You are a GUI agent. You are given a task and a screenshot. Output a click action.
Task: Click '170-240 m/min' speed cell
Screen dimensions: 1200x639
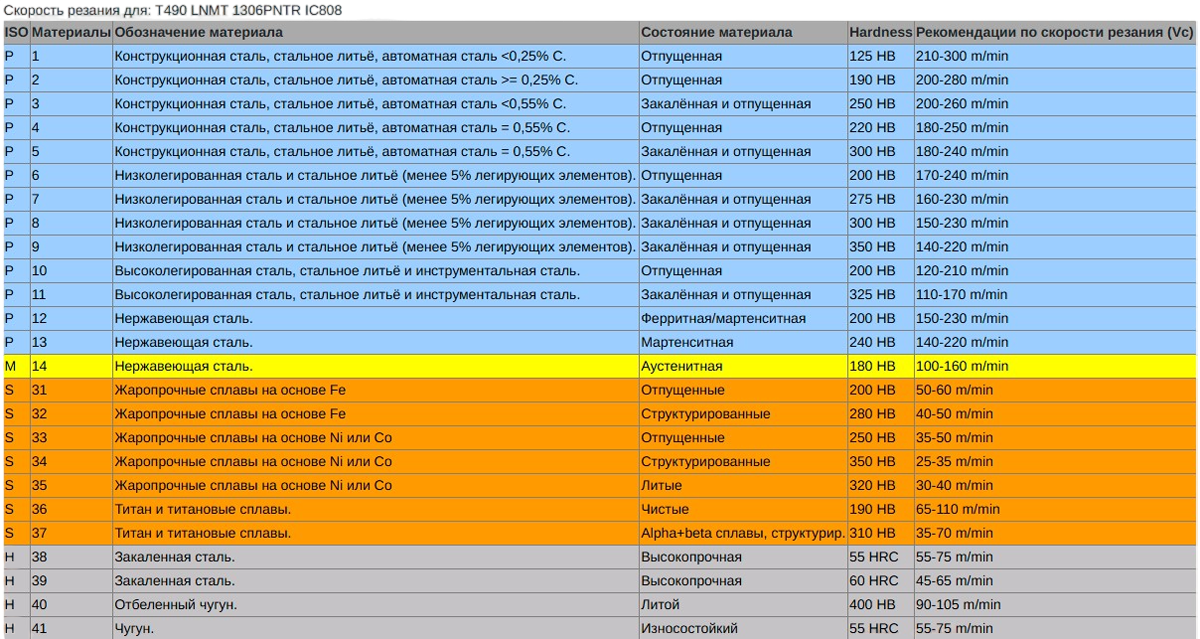coord(1055,175)
